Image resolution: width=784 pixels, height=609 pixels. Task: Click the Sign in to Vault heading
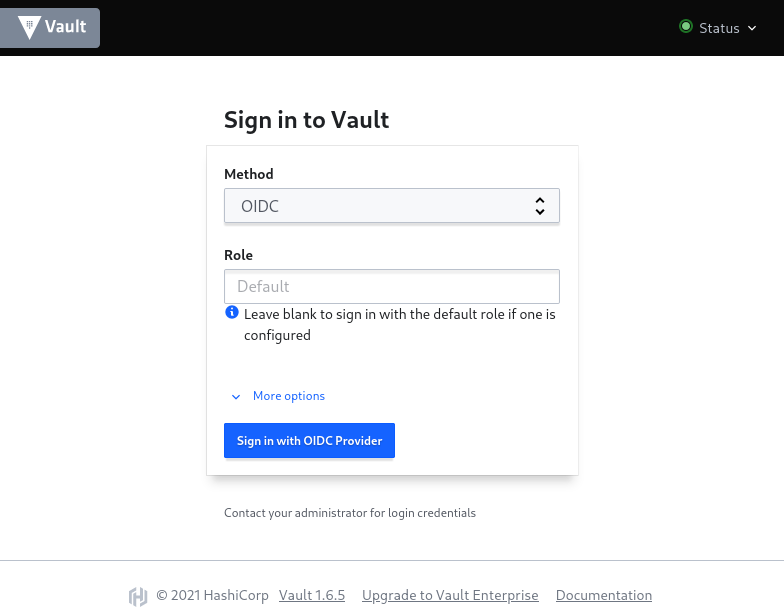tap(306, 120)
